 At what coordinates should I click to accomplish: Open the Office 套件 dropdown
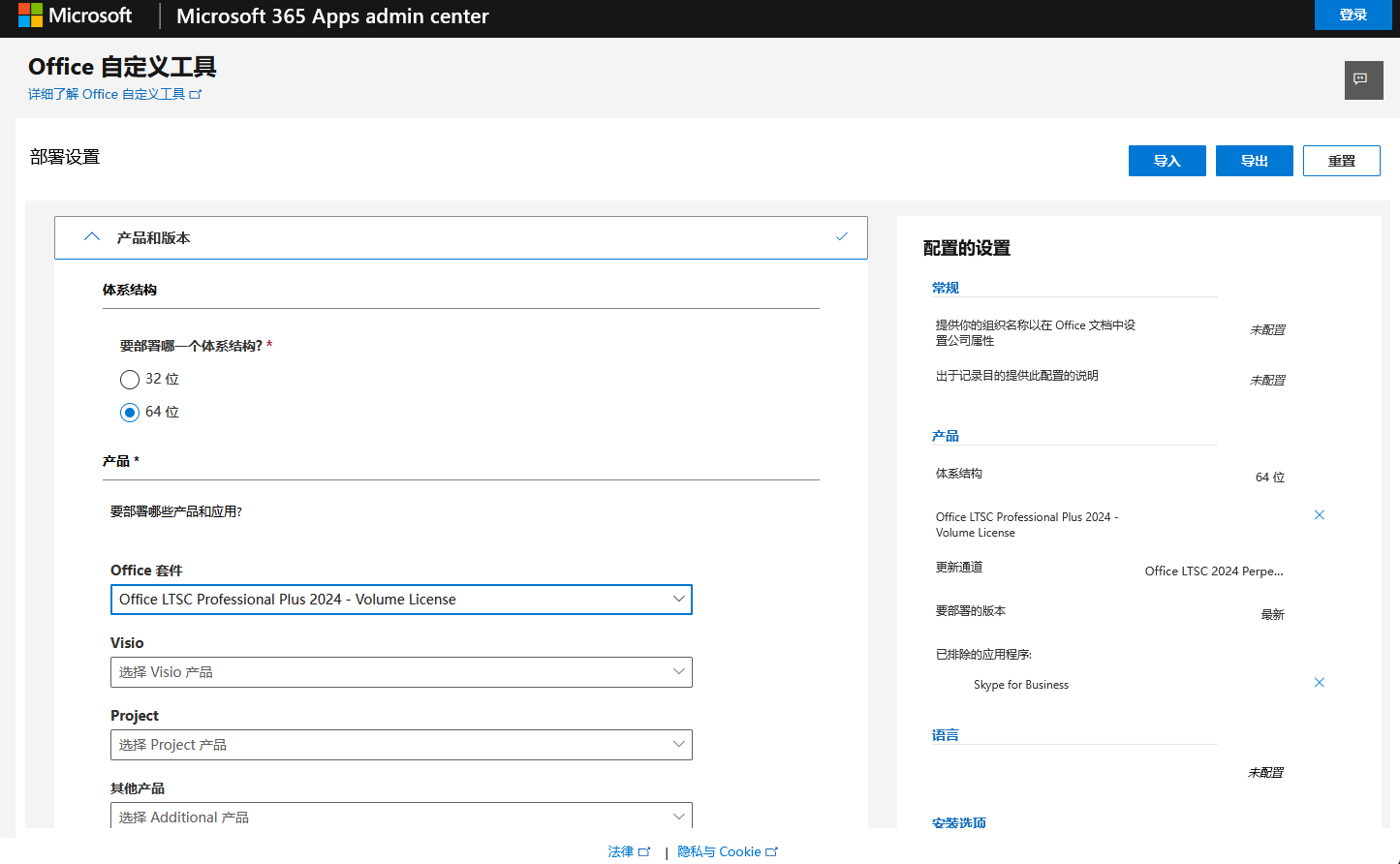click(401, 600)
